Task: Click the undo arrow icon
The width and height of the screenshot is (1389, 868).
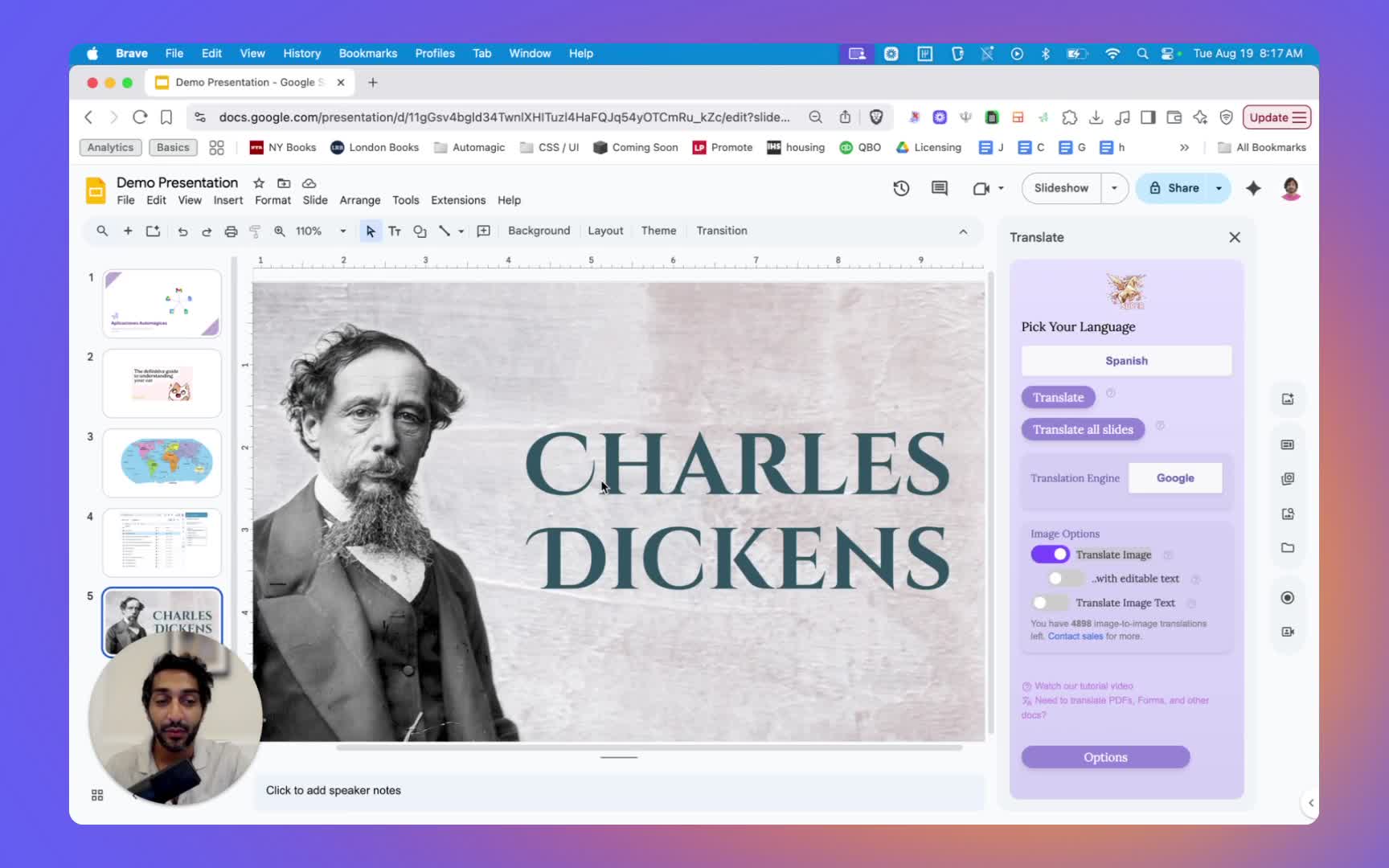Action: coord(182,231)
